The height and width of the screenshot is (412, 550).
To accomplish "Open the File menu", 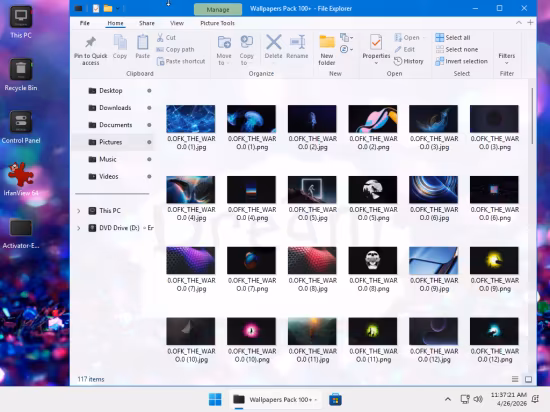I will (85, 23).
